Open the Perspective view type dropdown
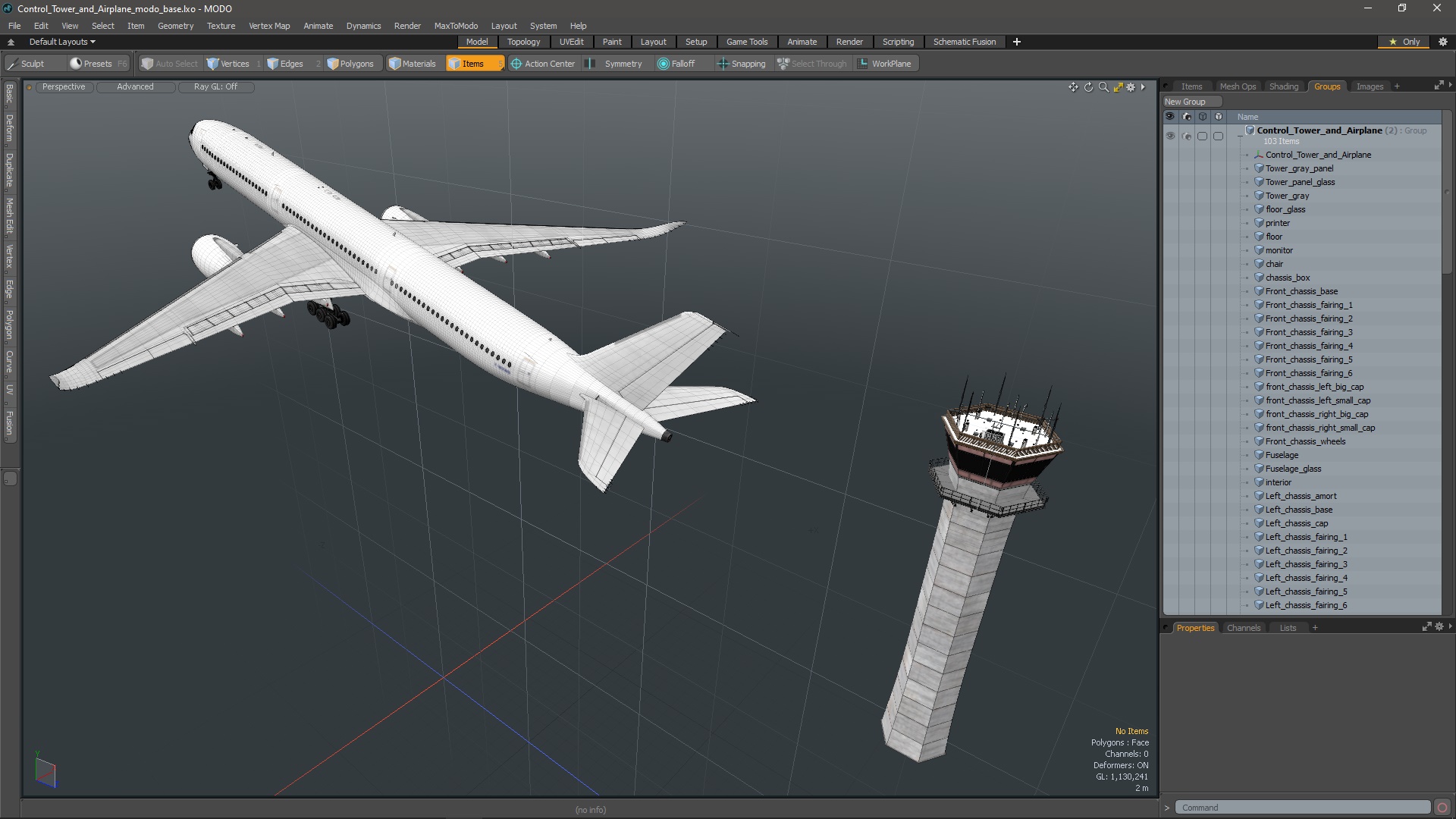The height and width of the screenshot is (819, 1456). pyautogui.click(x=64, y=86)
